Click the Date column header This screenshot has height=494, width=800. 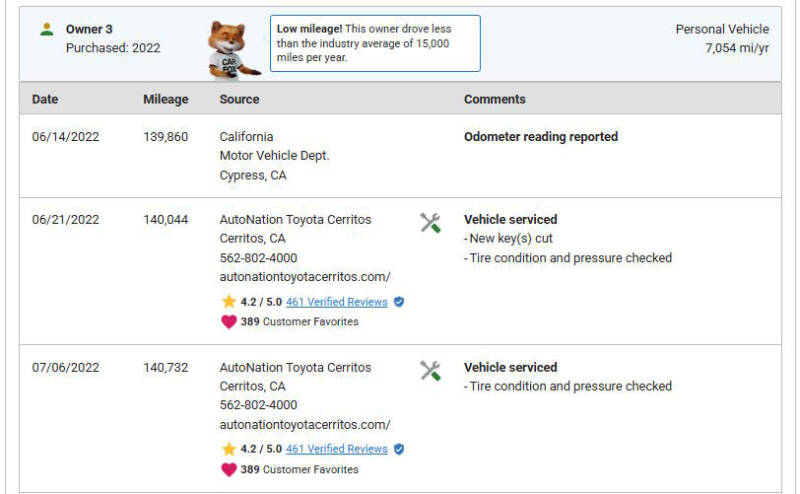pos(45,99)
